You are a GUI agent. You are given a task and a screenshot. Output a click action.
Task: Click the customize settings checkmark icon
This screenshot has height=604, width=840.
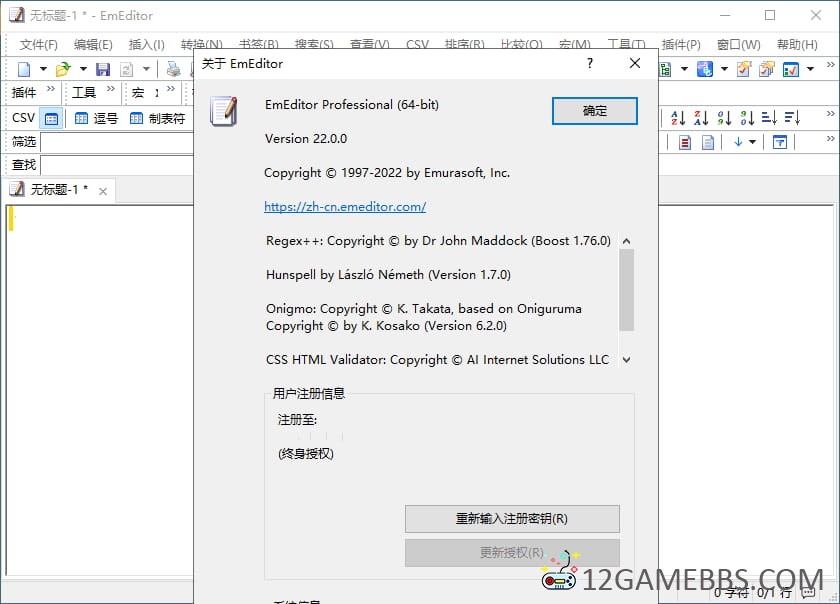coord(791,69)
